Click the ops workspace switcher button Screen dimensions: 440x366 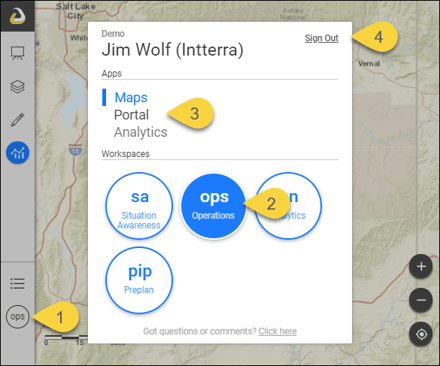pos(18,317)
